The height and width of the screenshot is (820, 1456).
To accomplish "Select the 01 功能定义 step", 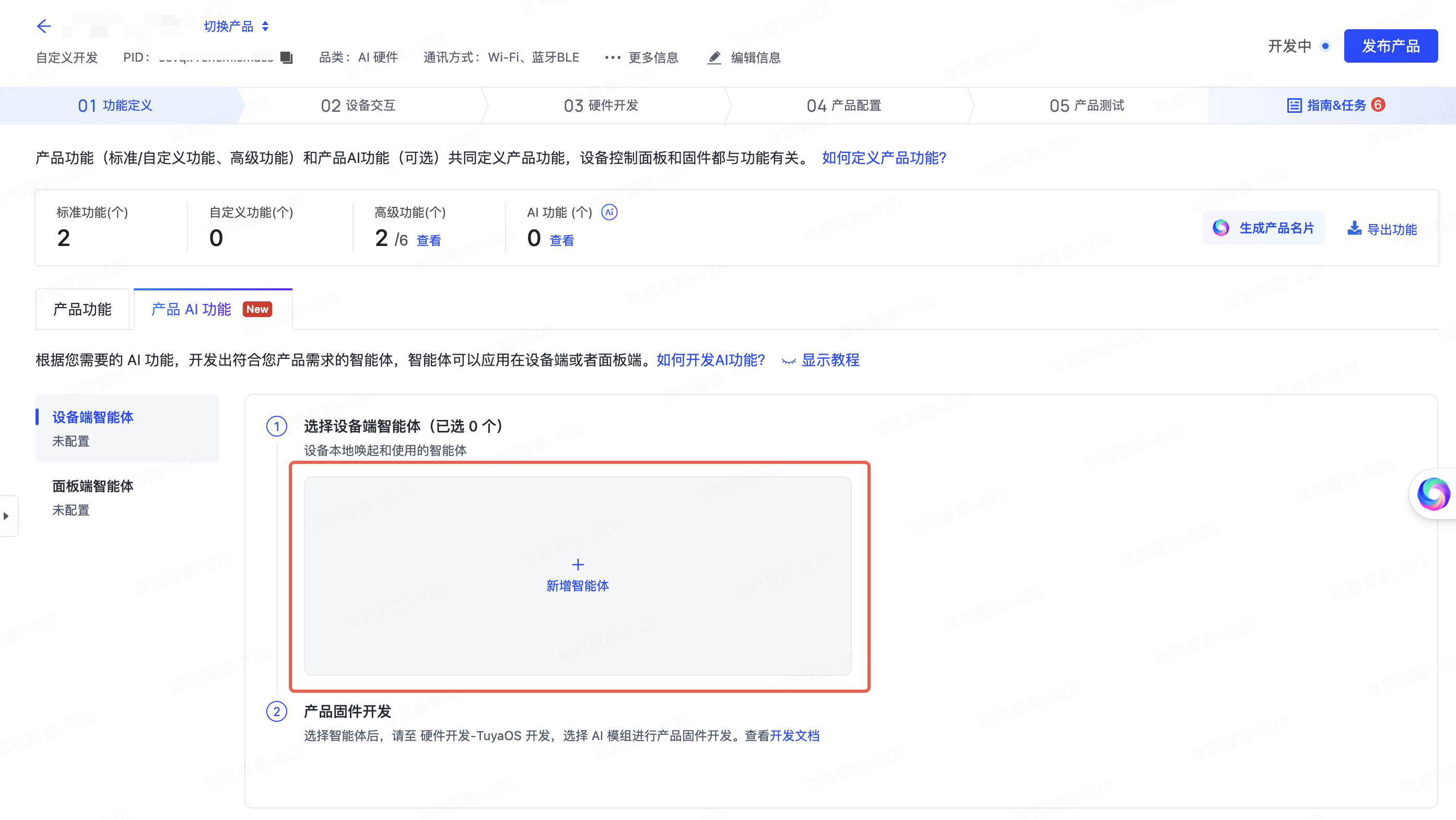I will (x=115, y=106).
